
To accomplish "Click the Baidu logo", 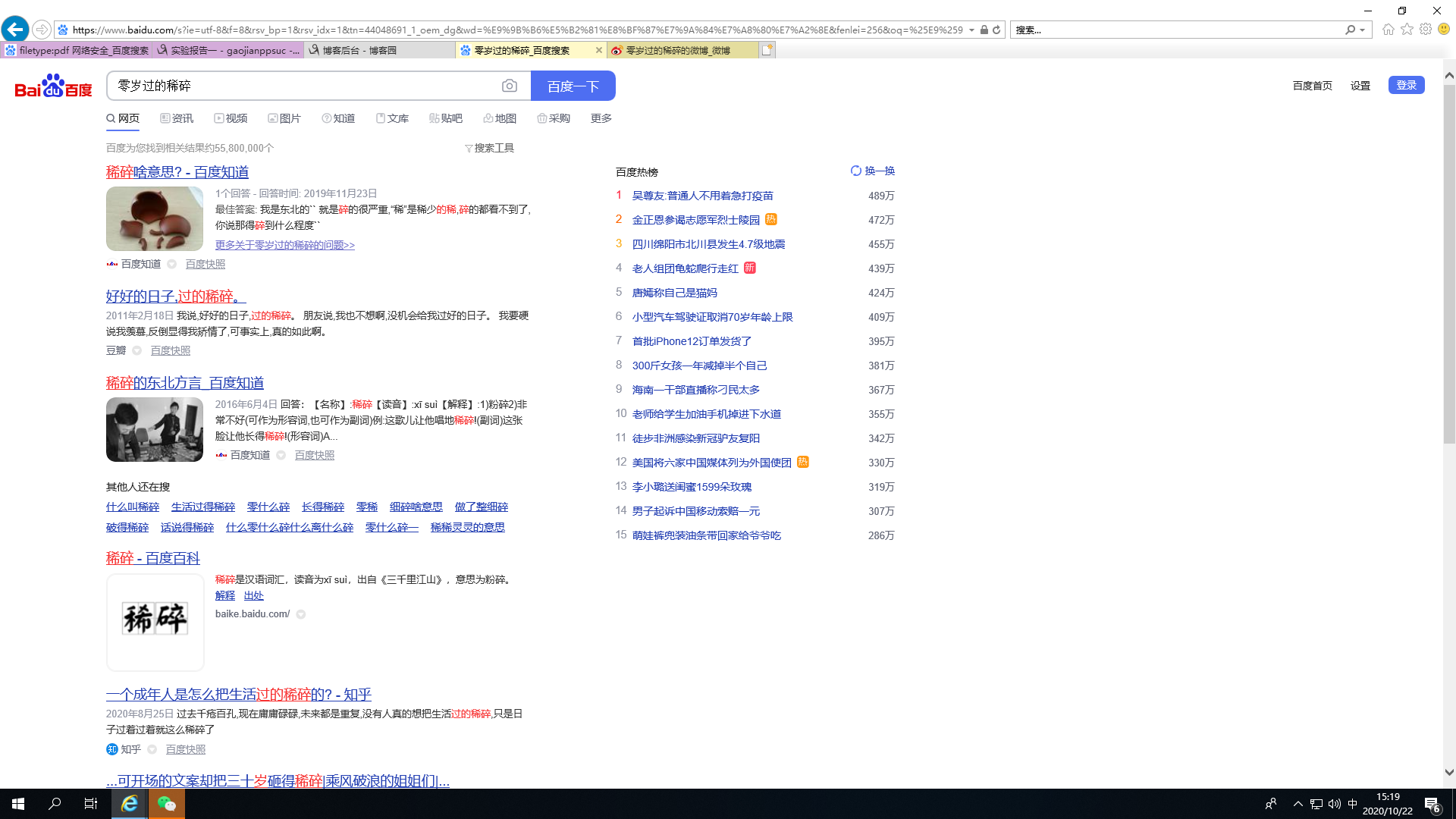I will pyautogui.click(x=53, y=86).
